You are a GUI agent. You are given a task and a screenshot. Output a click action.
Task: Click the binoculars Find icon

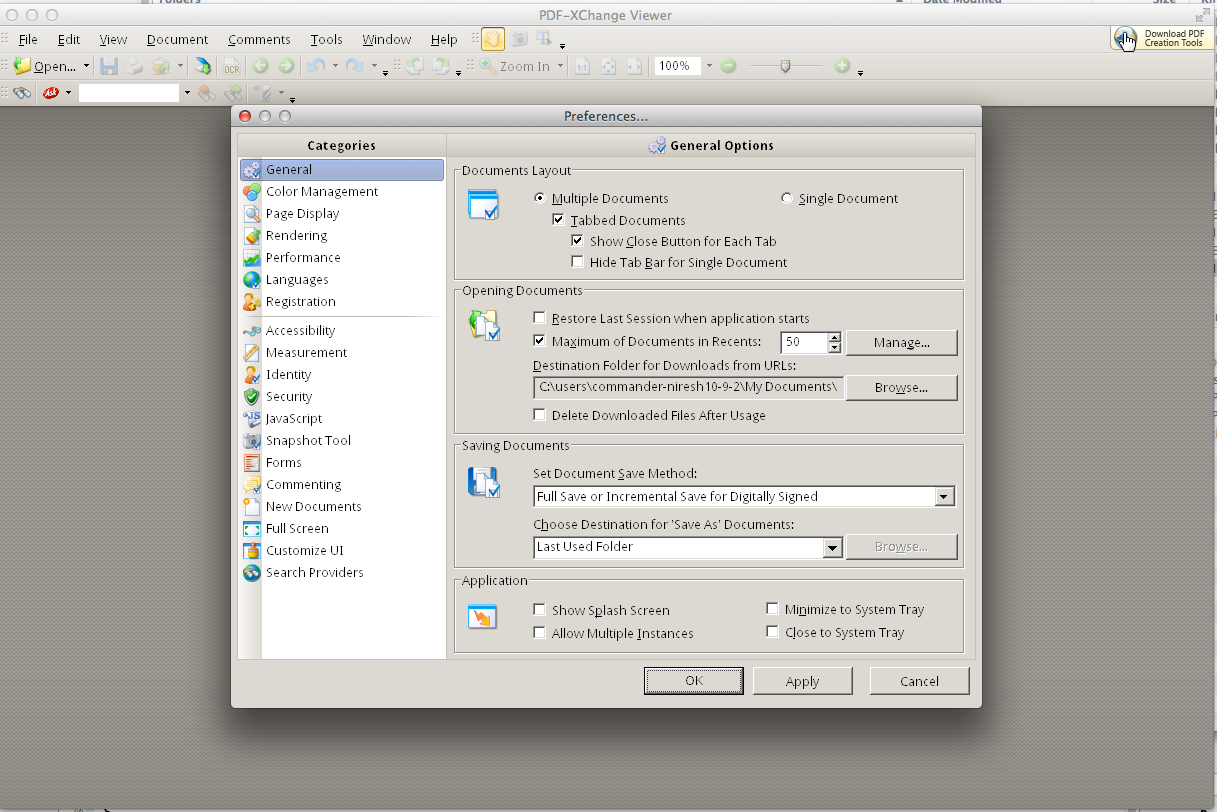coord(22,93)
